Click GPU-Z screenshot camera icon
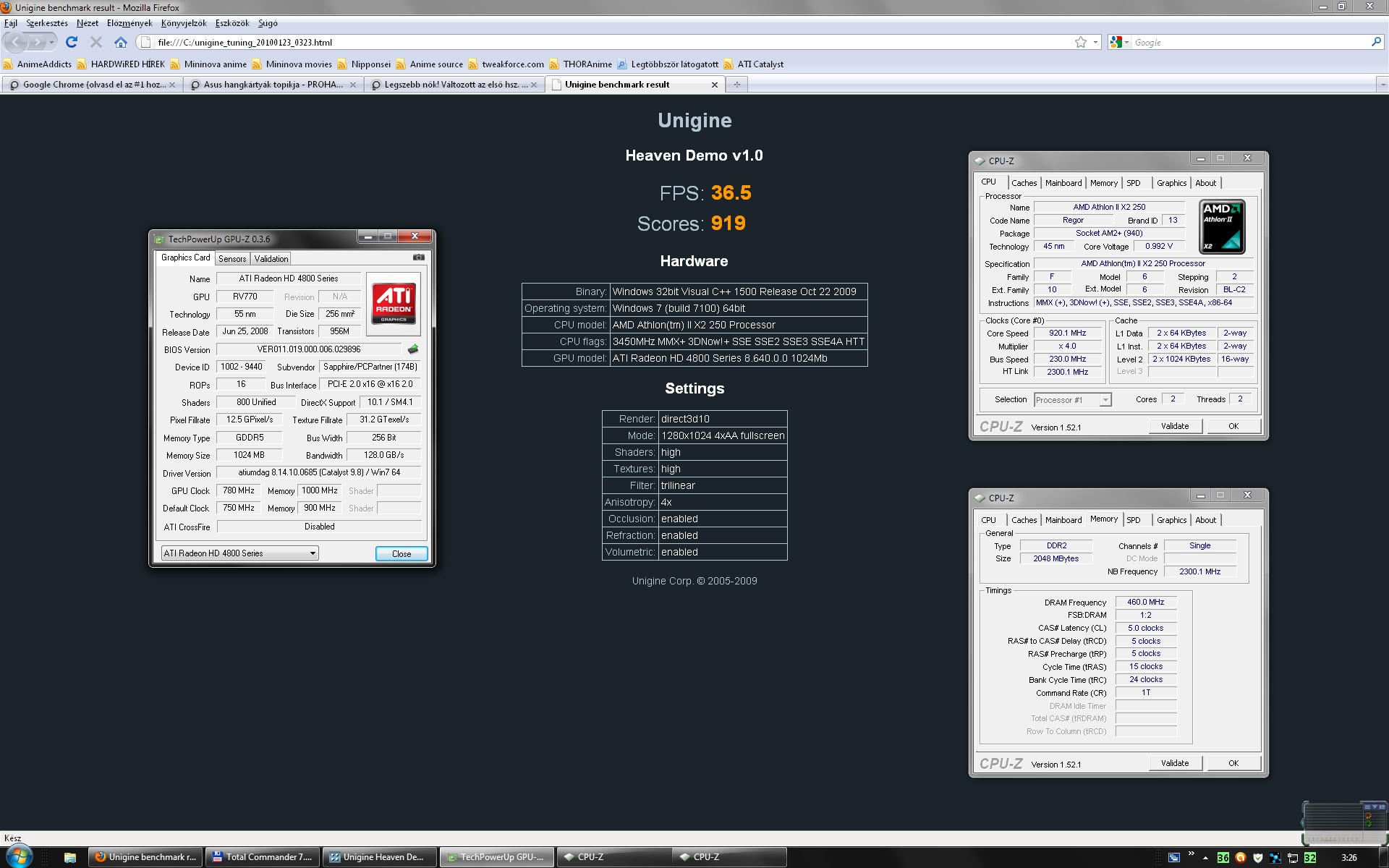This screenshot has height=868, width=1389. point(419,258)
